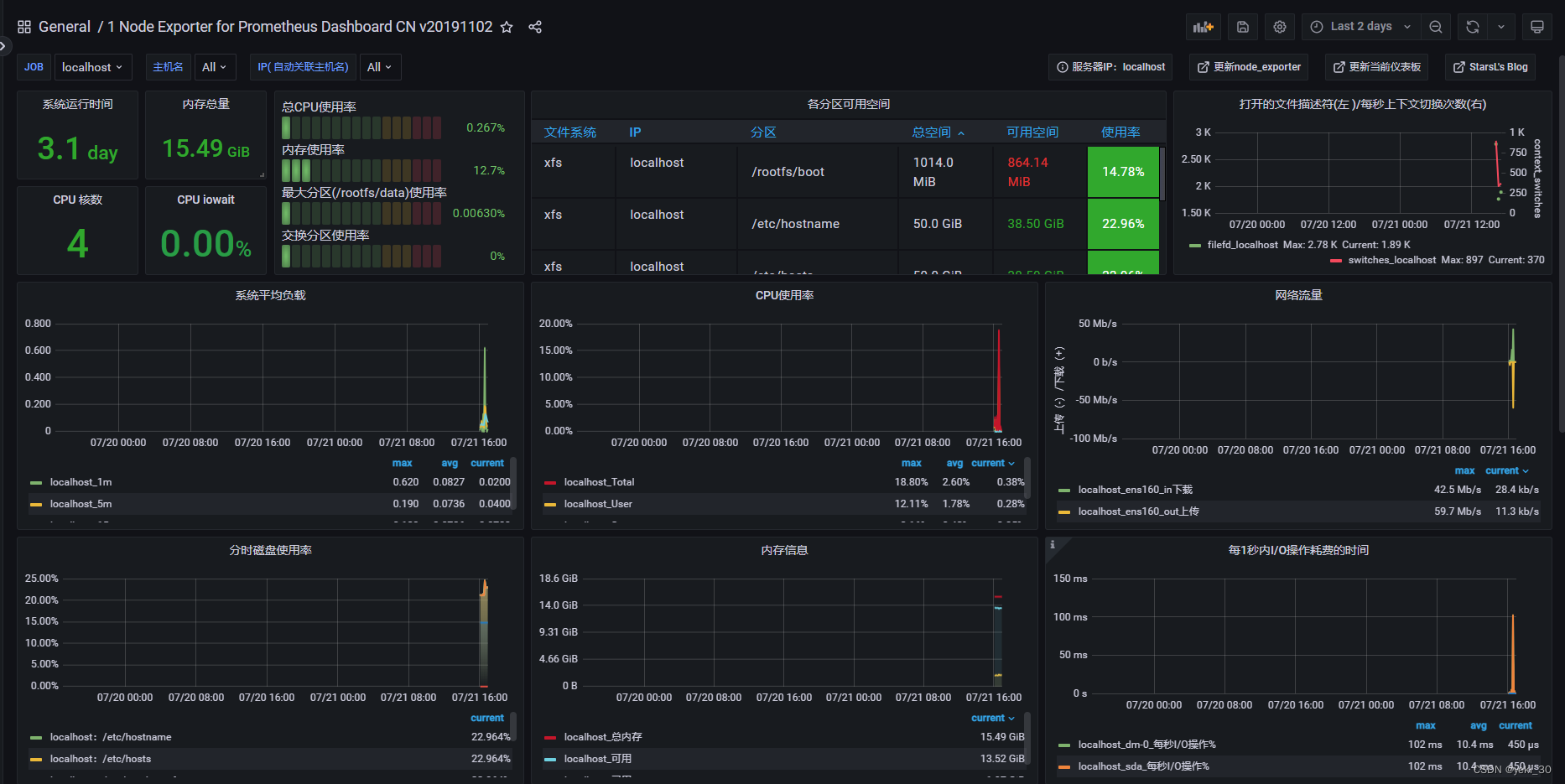Toggle localhost_总内存 memory series

click(x=603, y=737)
